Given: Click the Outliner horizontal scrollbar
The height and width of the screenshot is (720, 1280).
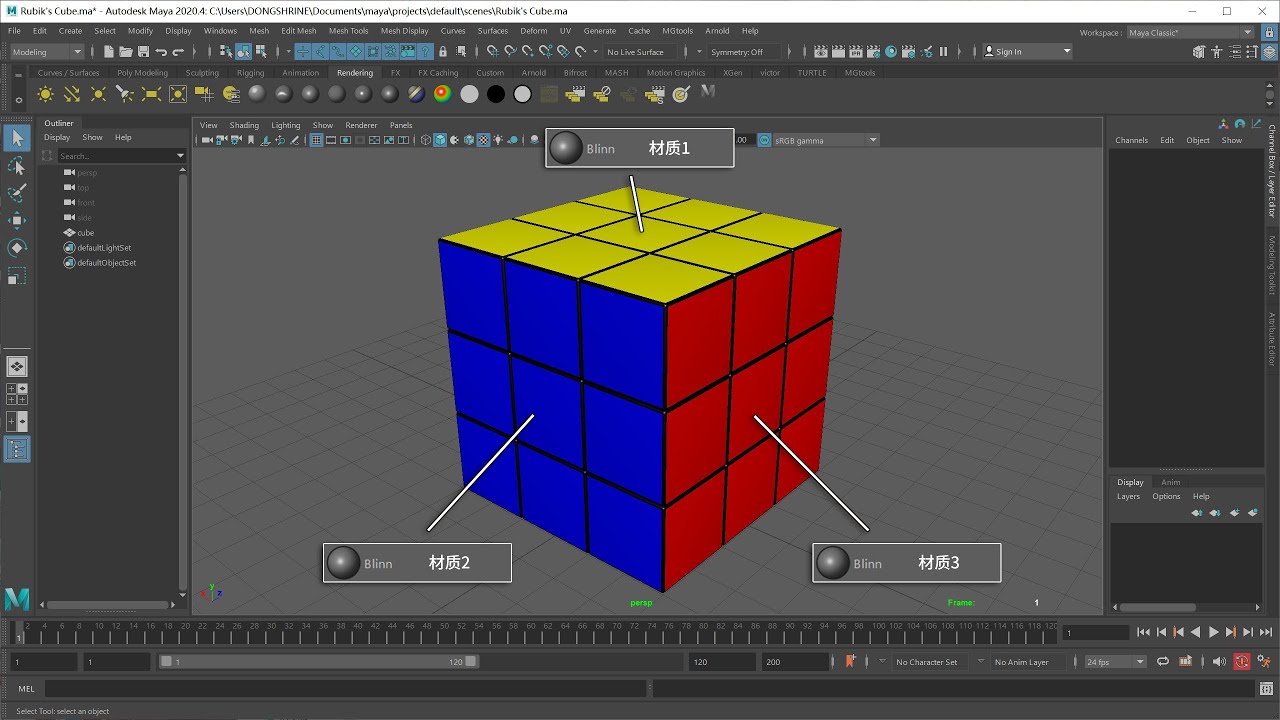Looking at the screenshot, I should point(110,605).
